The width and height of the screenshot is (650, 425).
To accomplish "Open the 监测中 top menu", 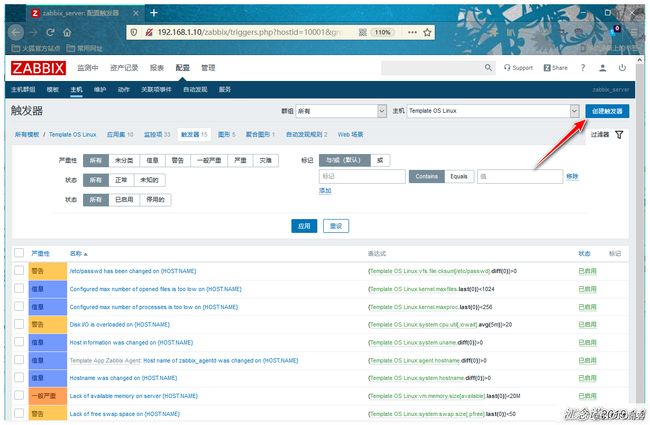I will pos(88,68).
